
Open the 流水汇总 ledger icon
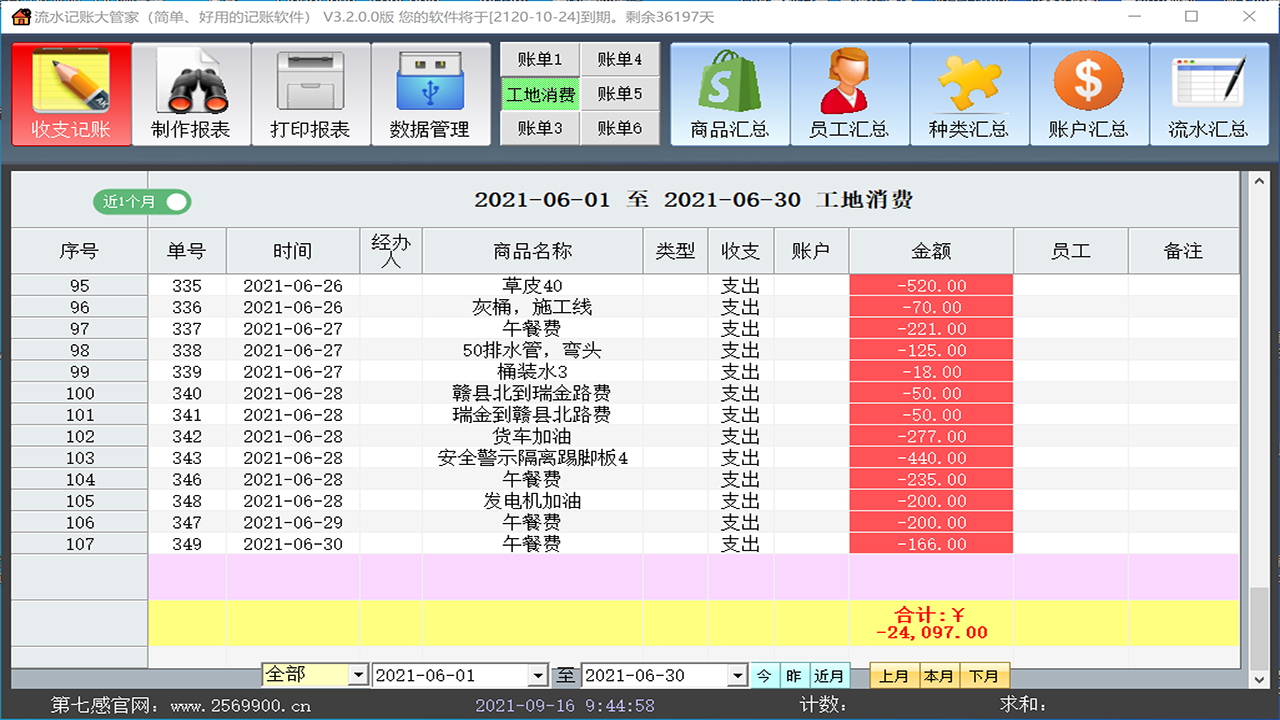tap(1209, 93)
